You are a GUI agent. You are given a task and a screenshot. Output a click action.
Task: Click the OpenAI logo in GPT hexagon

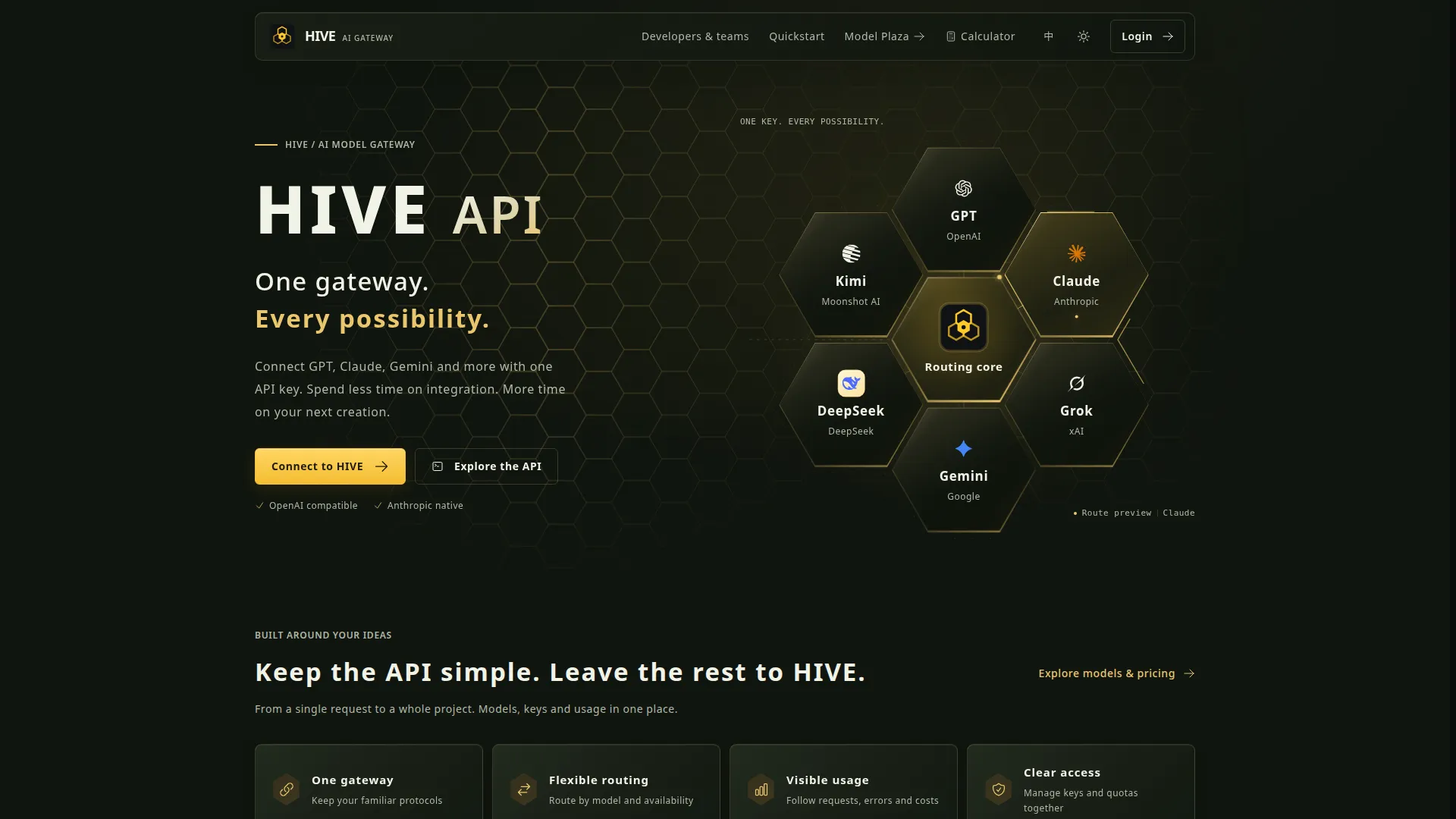coord(963,188)
